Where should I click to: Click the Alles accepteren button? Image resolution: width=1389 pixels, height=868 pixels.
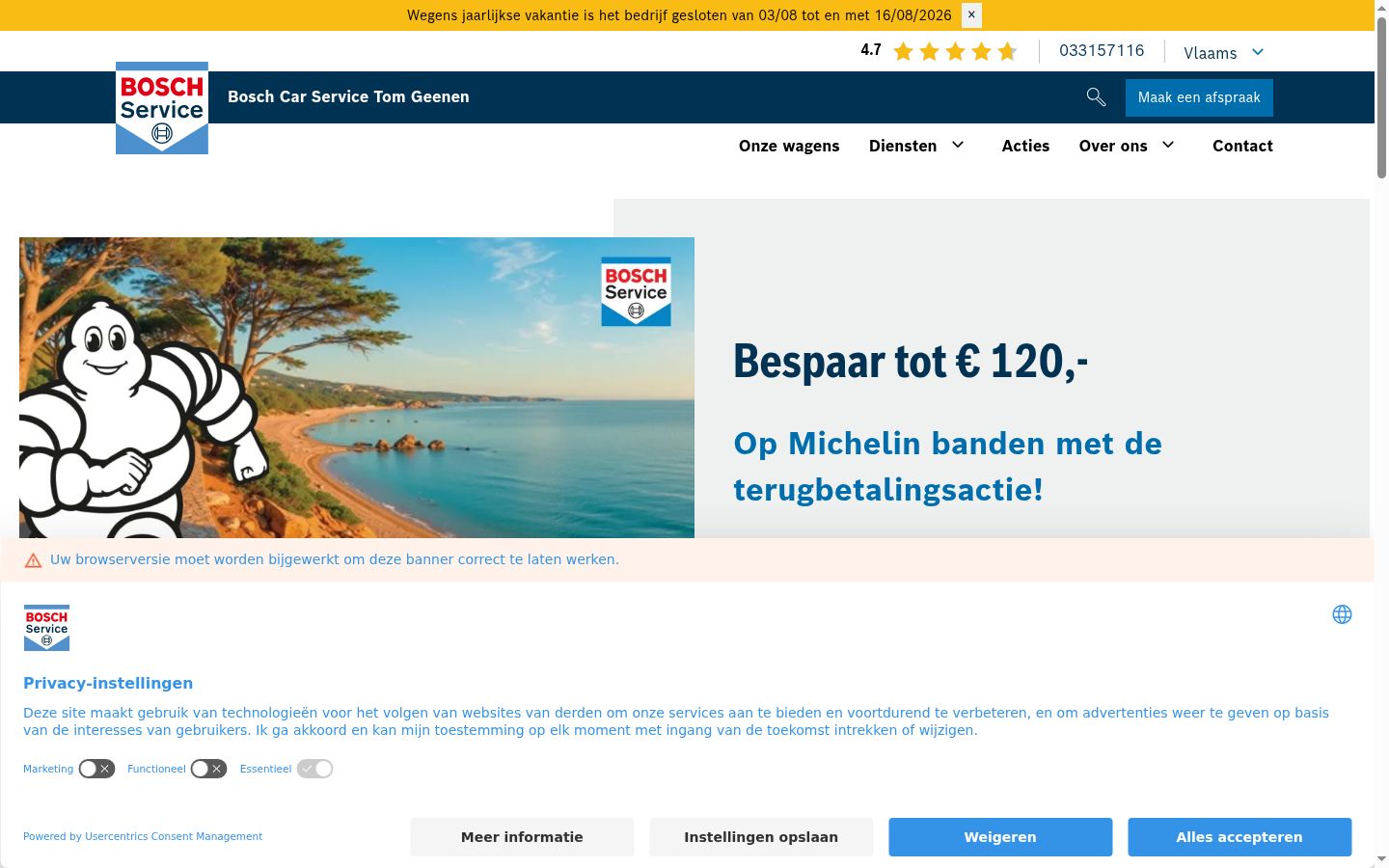click(x=1239, y=837)
